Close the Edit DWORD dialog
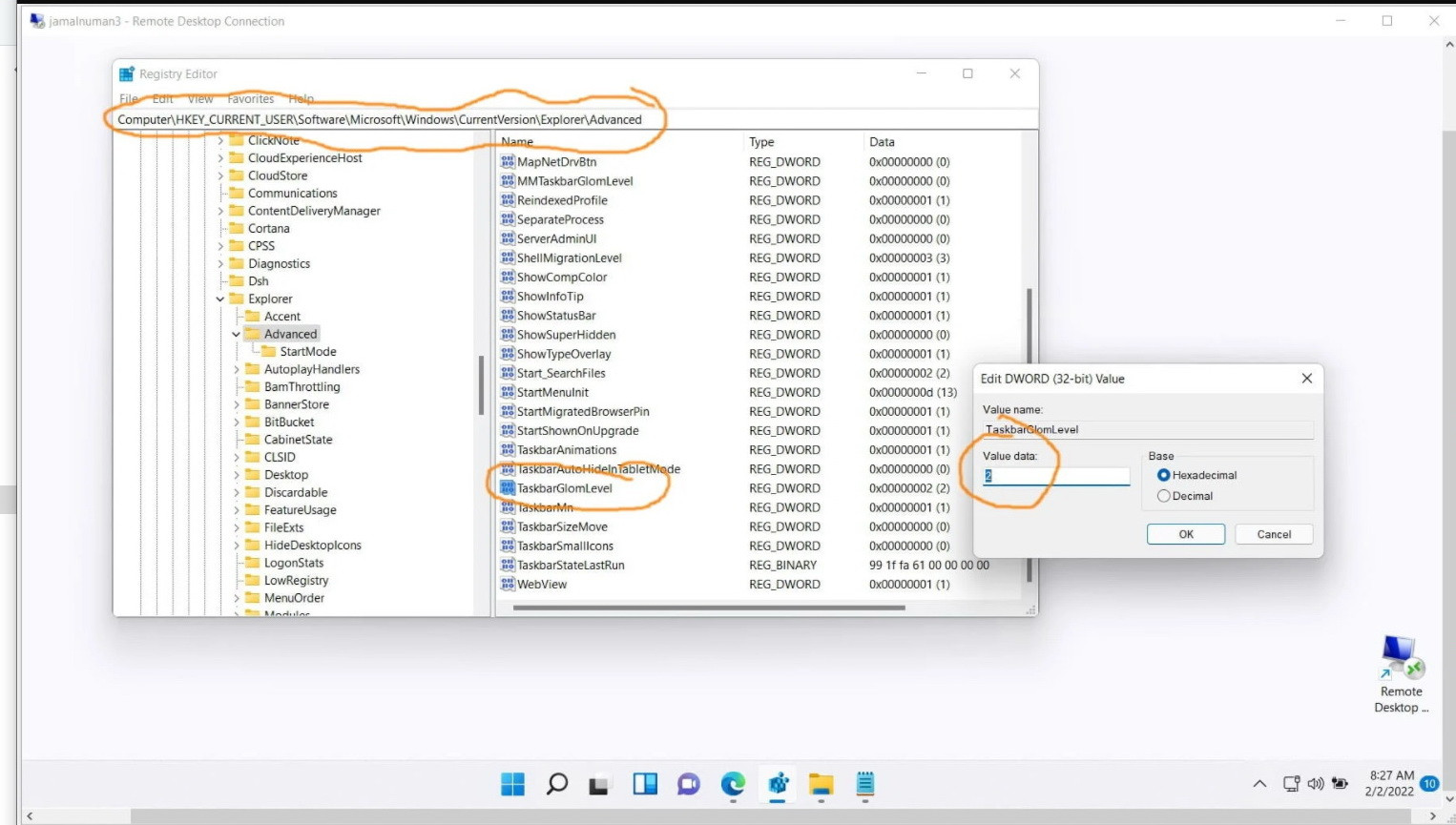Screen dimensions: 1456x825 1307,379
